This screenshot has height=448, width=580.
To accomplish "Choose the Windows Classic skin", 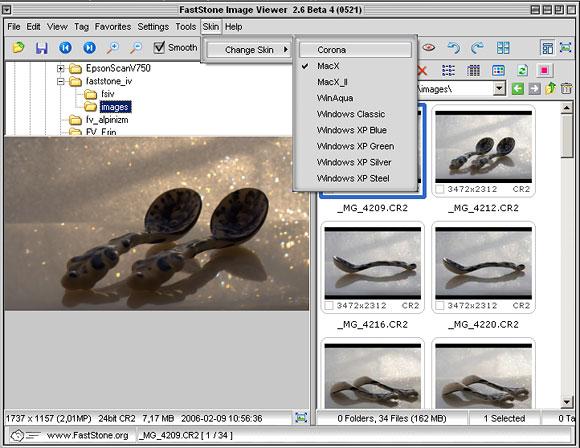I will (x=355, y=114).
